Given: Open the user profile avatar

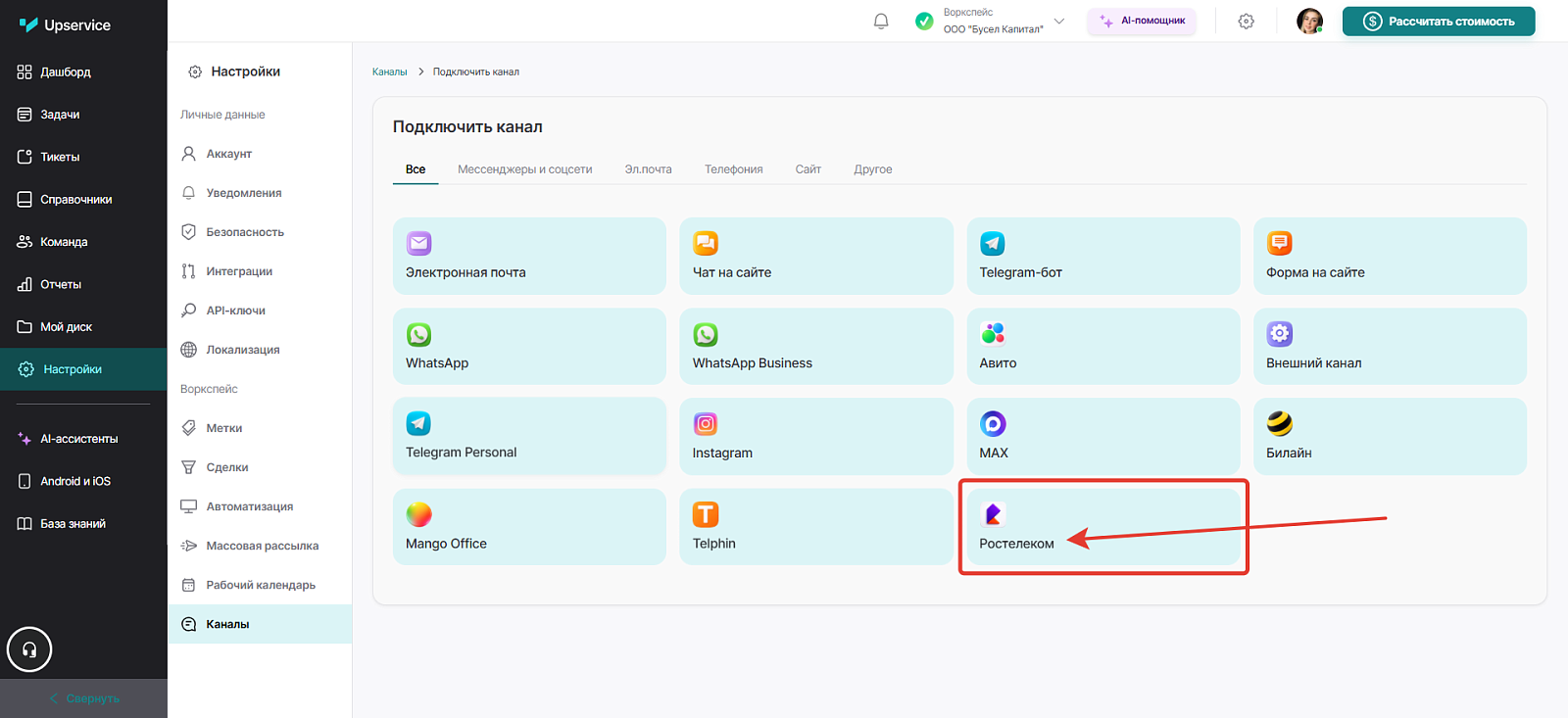Looking at the screenshot, I should [1309, 21].
